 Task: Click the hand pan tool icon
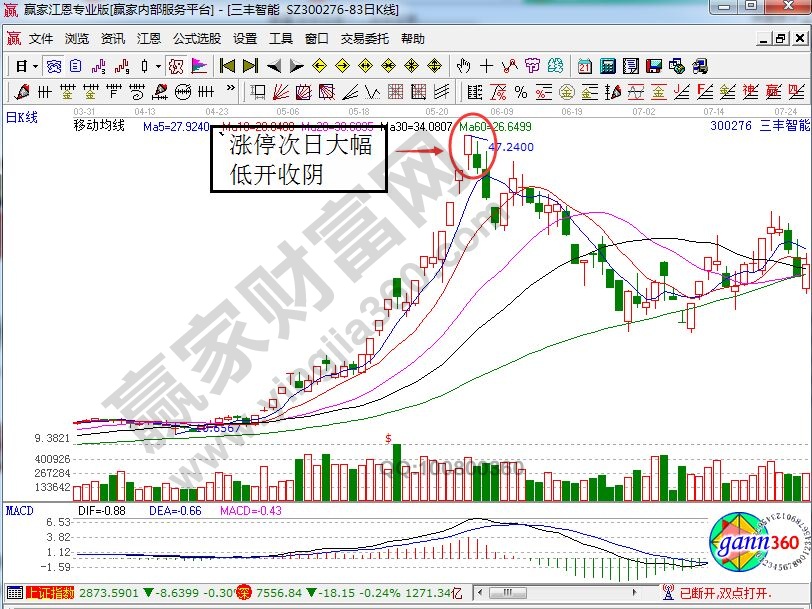[463, 66]
